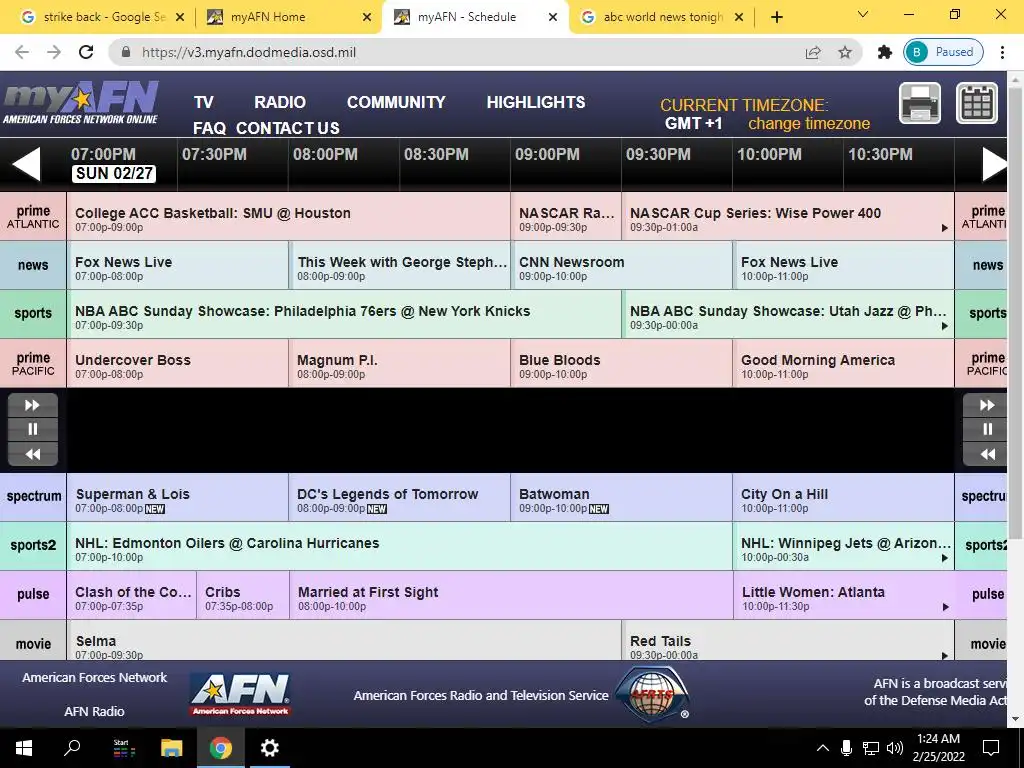The width and height of the screenshot is (1024, 768).
Task: Click left fast-forward channel scroll button
Action: point(33,405)
